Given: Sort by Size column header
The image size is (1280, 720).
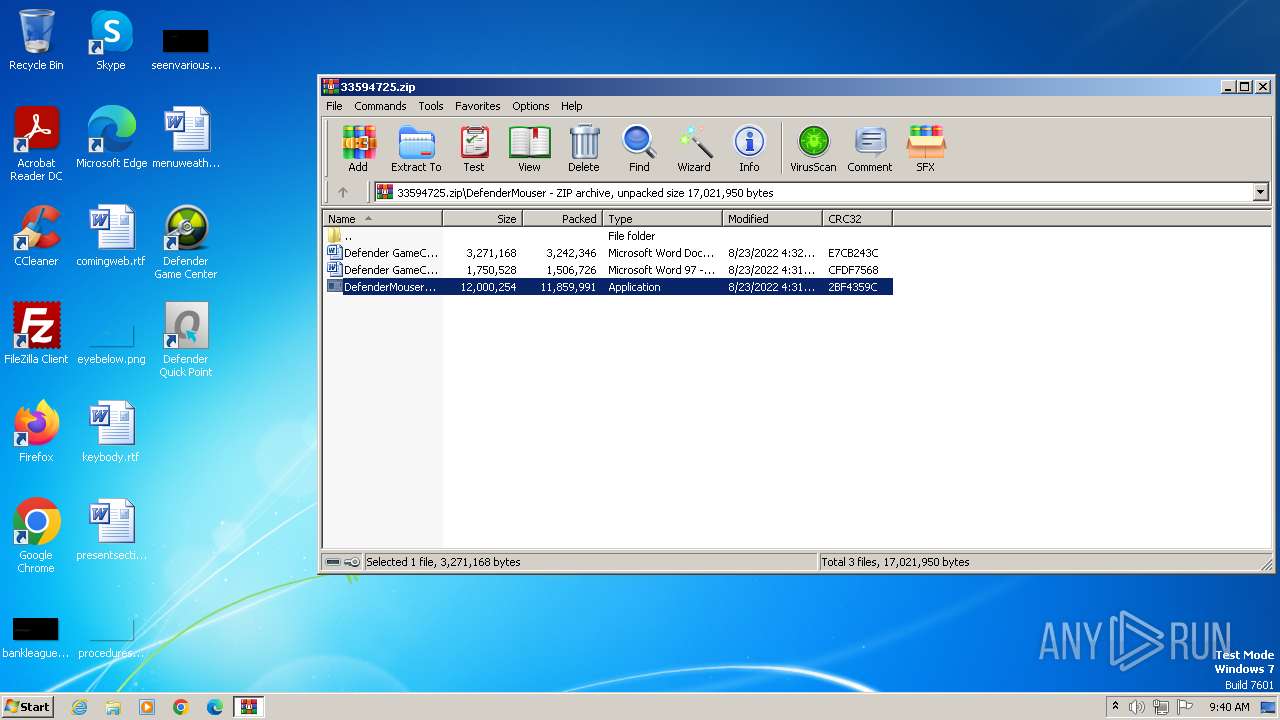Looking at the screenshot, I should pyautogui.click(x=483, y=219).
